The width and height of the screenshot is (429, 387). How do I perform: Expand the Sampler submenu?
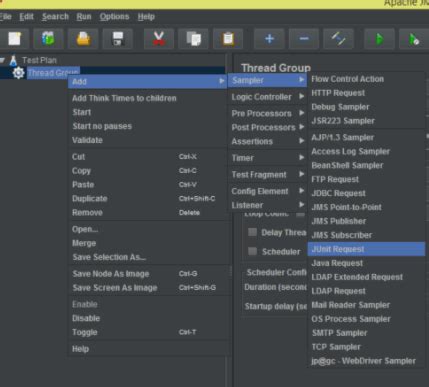[x=267, y=80]
